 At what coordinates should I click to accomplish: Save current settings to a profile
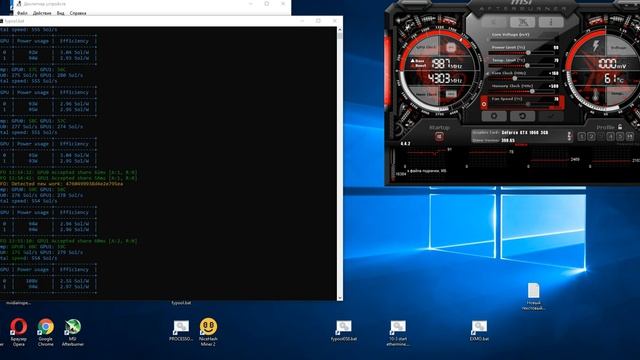630,137
